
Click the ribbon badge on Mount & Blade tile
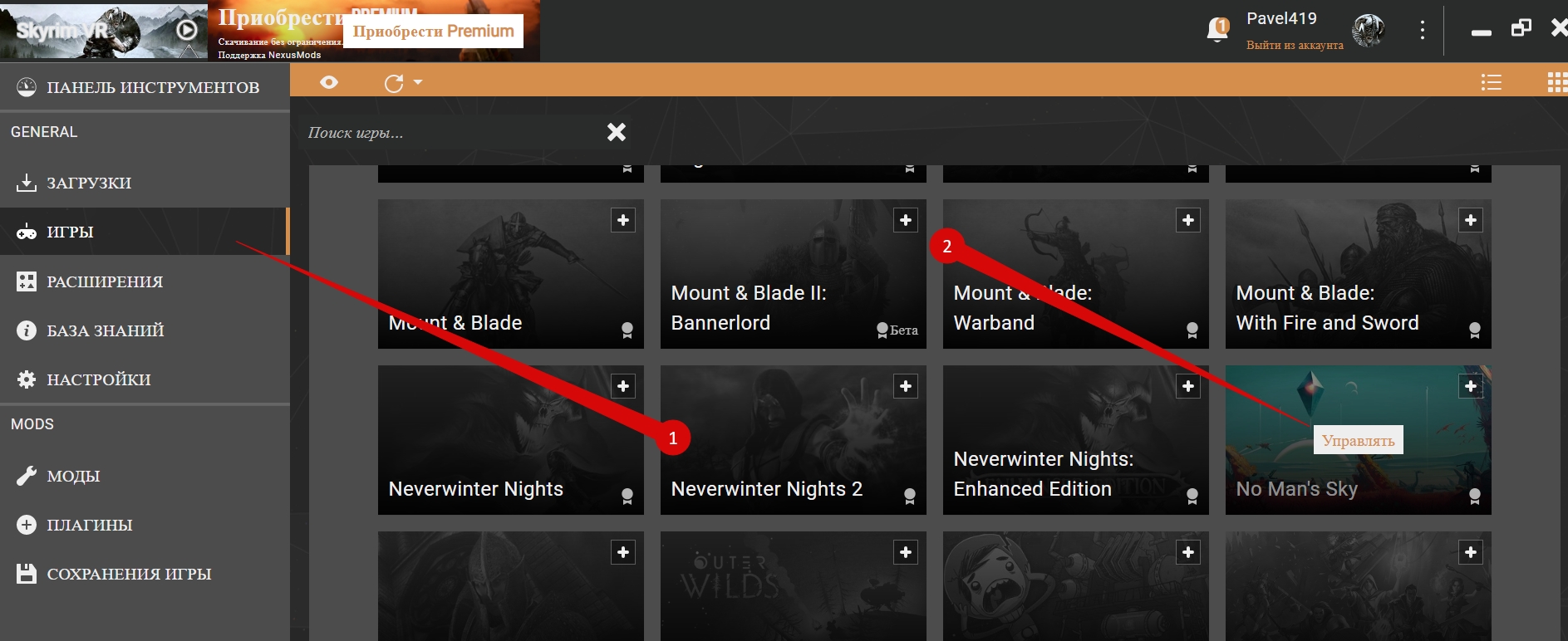627,330
